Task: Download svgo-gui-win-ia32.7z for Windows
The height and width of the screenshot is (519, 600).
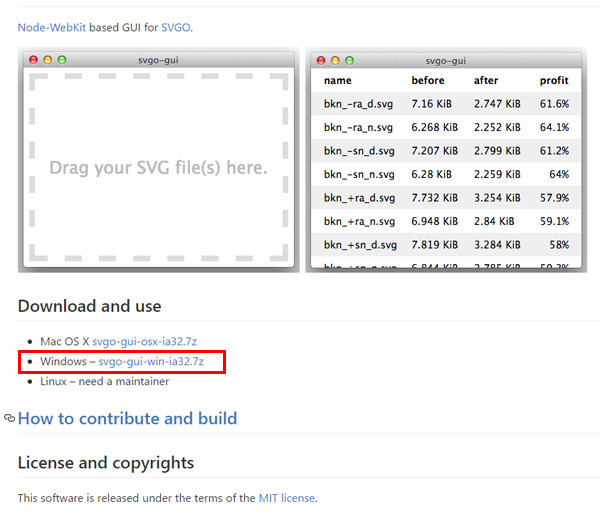Action: coord(151,361)
